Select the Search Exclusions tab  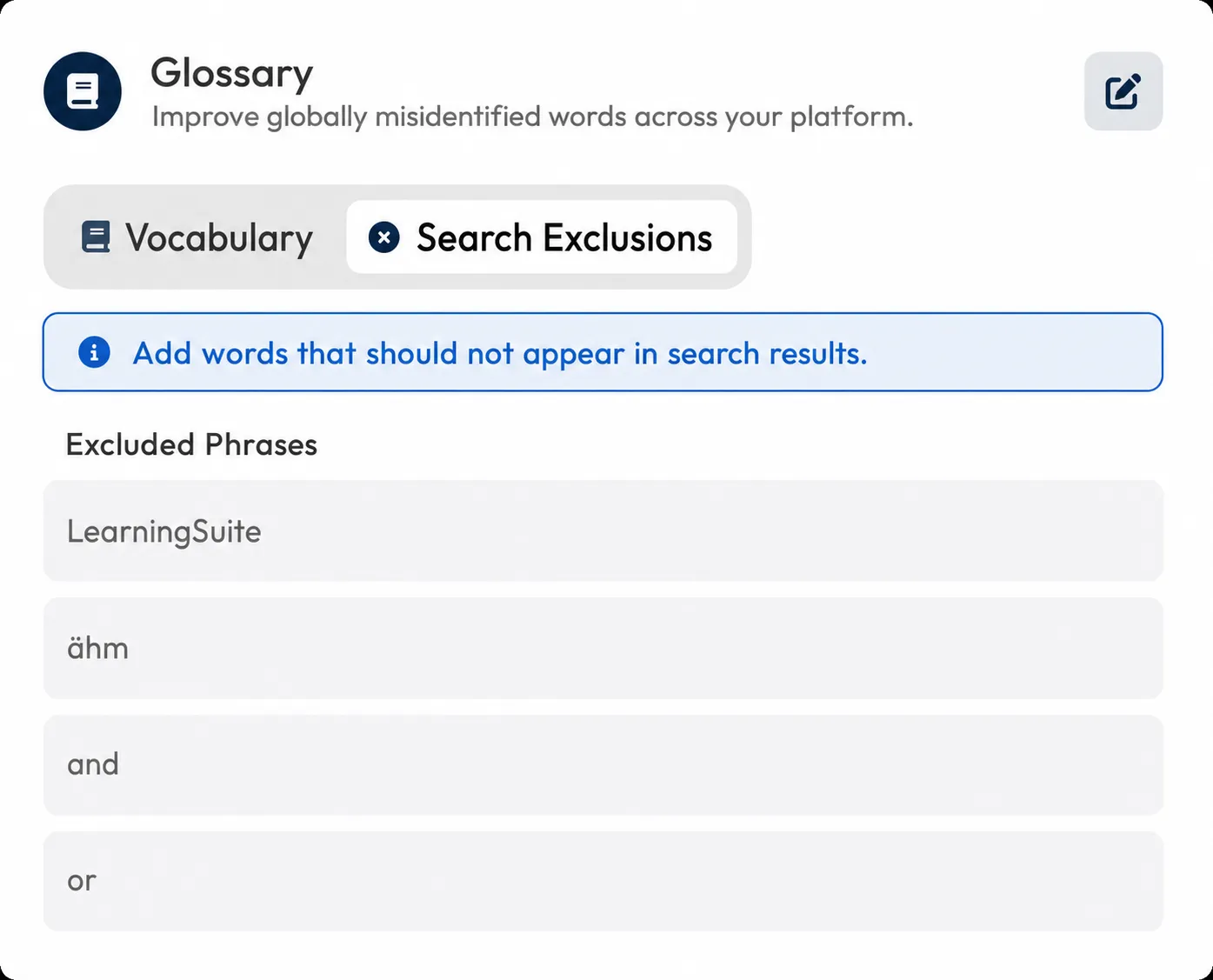tap(542, 237)
